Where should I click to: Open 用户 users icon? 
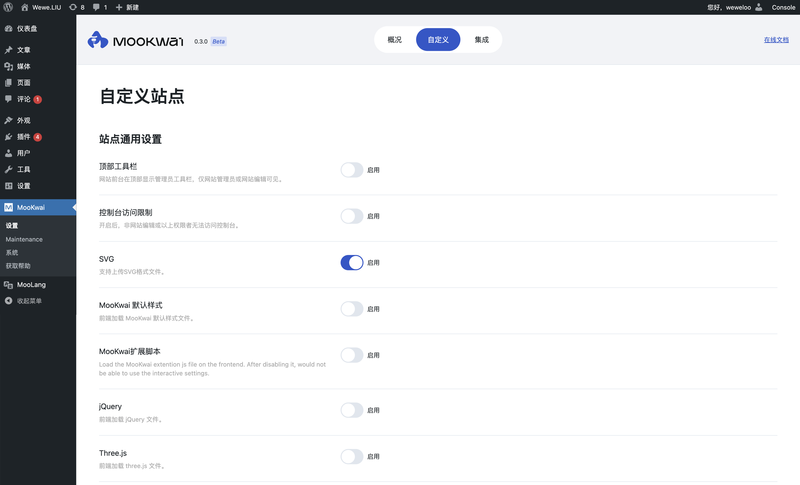coord(8,153)
